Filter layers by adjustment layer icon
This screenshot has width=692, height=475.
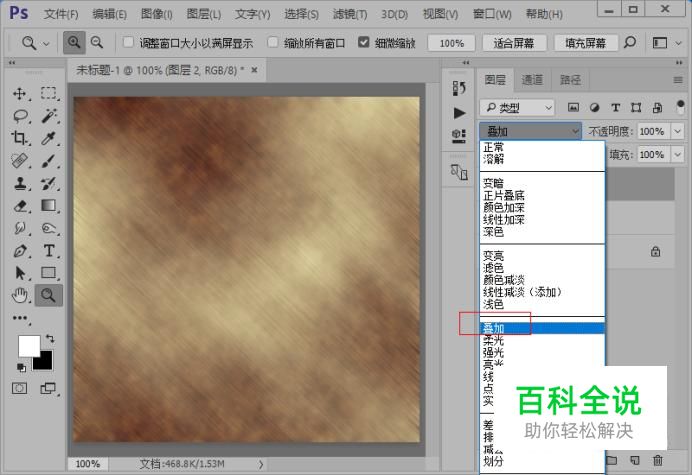[594, 107]
